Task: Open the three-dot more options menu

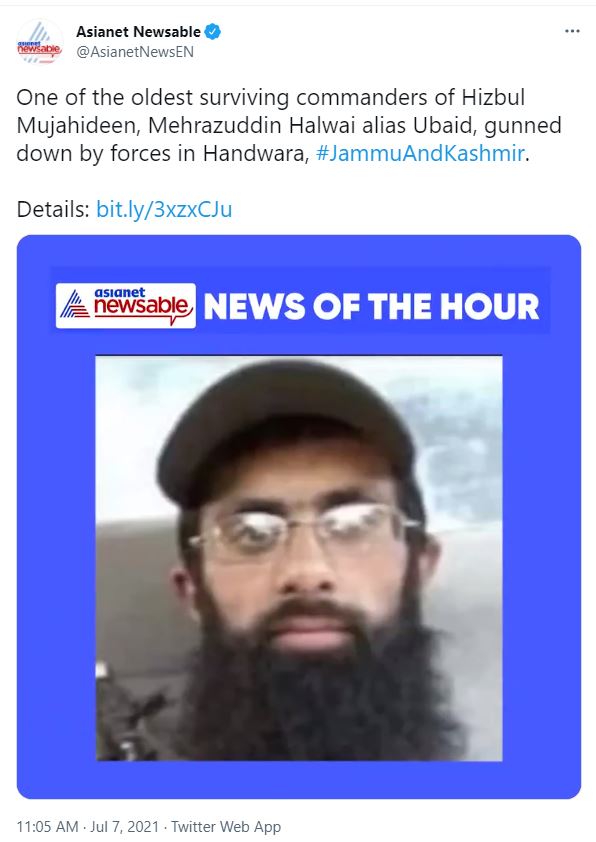Action: [572, 31]
